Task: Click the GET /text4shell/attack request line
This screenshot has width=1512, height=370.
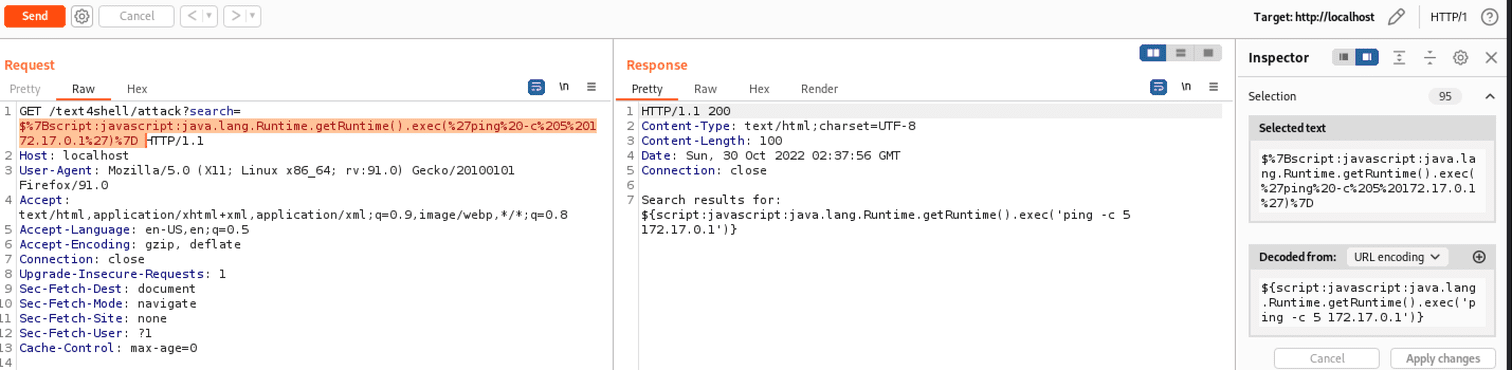Action: [130, 112]
